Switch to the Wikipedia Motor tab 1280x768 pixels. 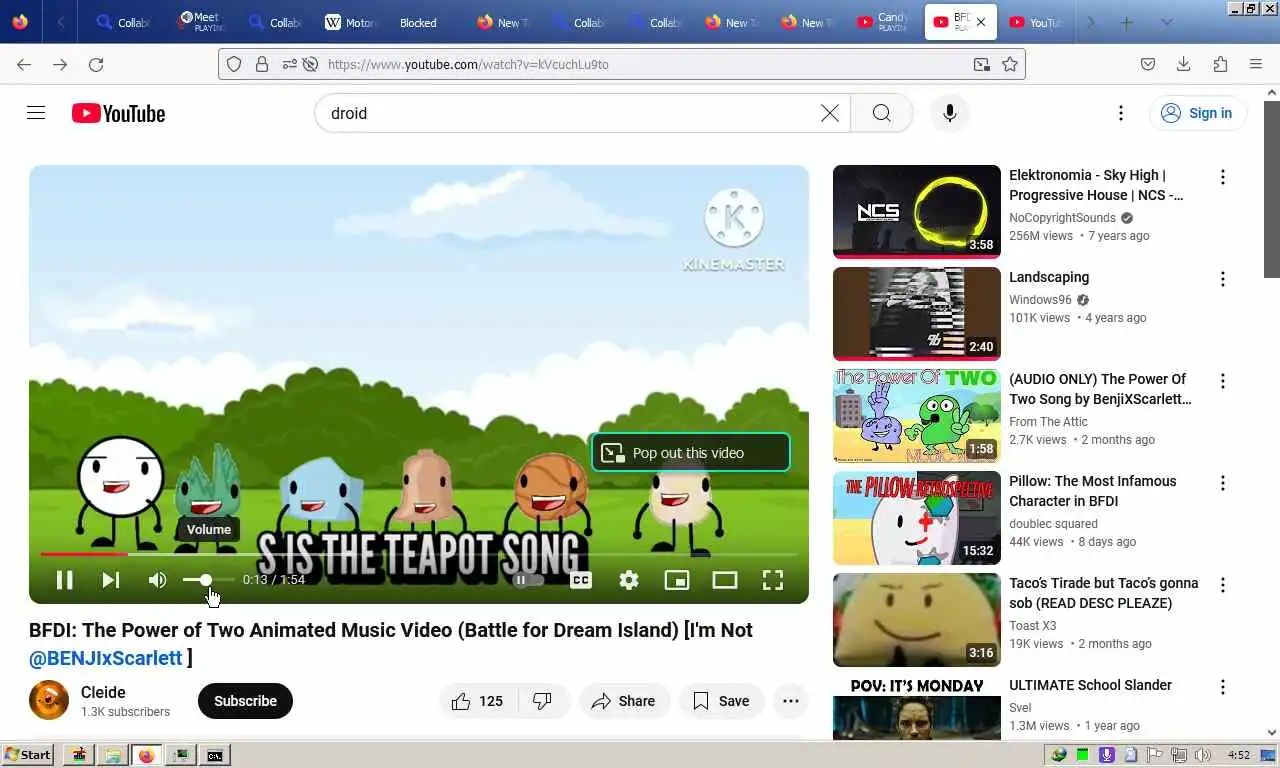click(x=351, y=22)
